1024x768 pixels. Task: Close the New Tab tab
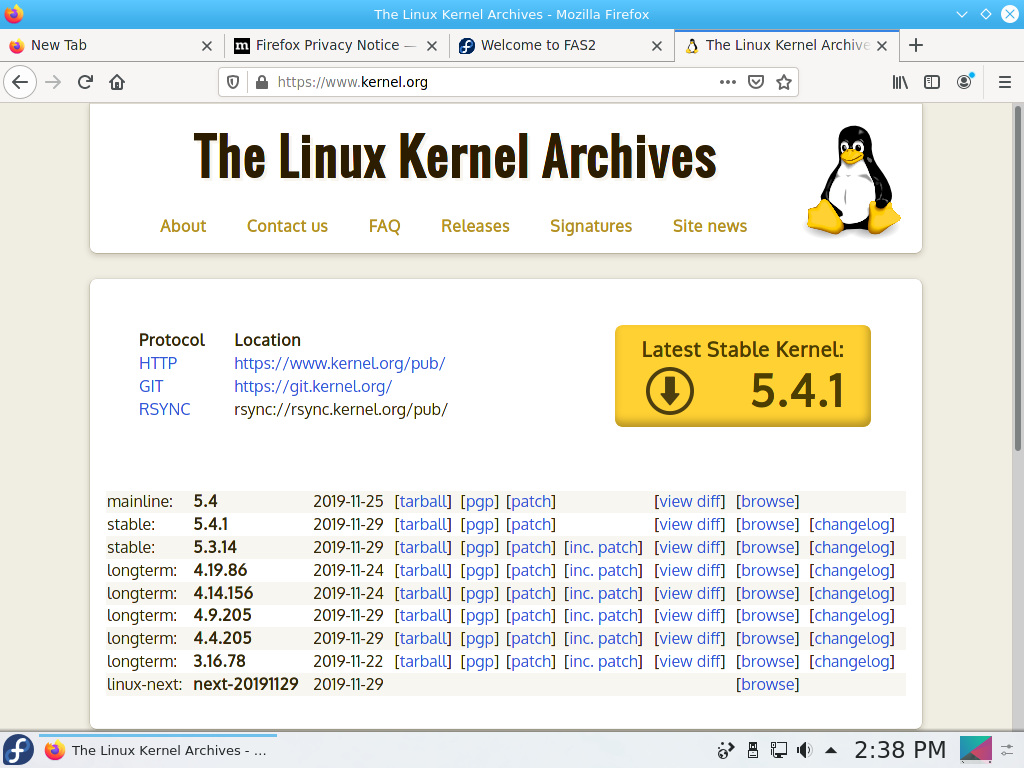(x=206, y=46)
